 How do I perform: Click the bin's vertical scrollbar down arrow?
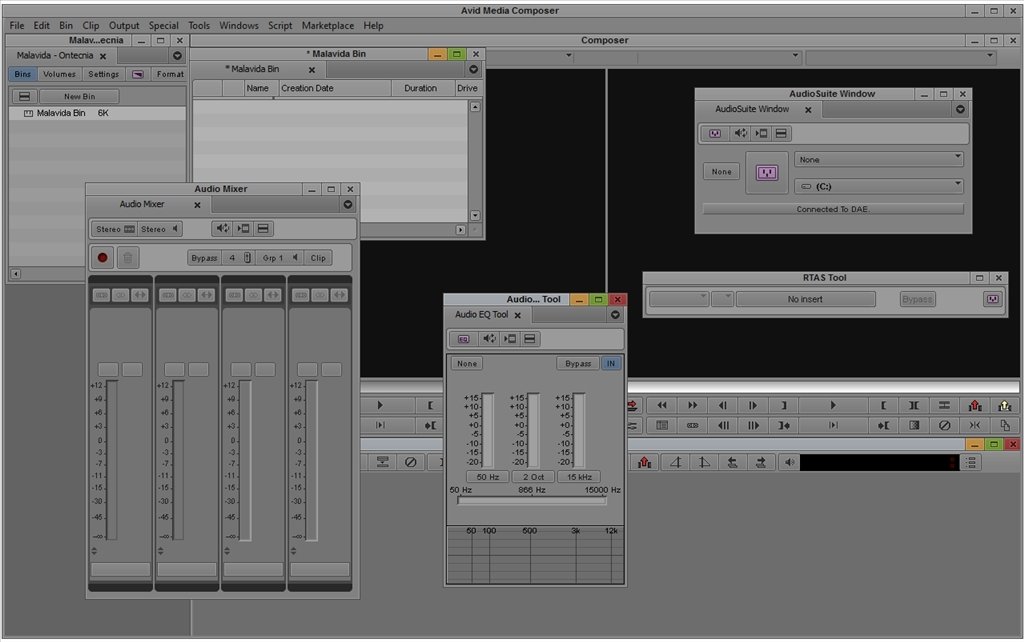(x=475, y=215)
